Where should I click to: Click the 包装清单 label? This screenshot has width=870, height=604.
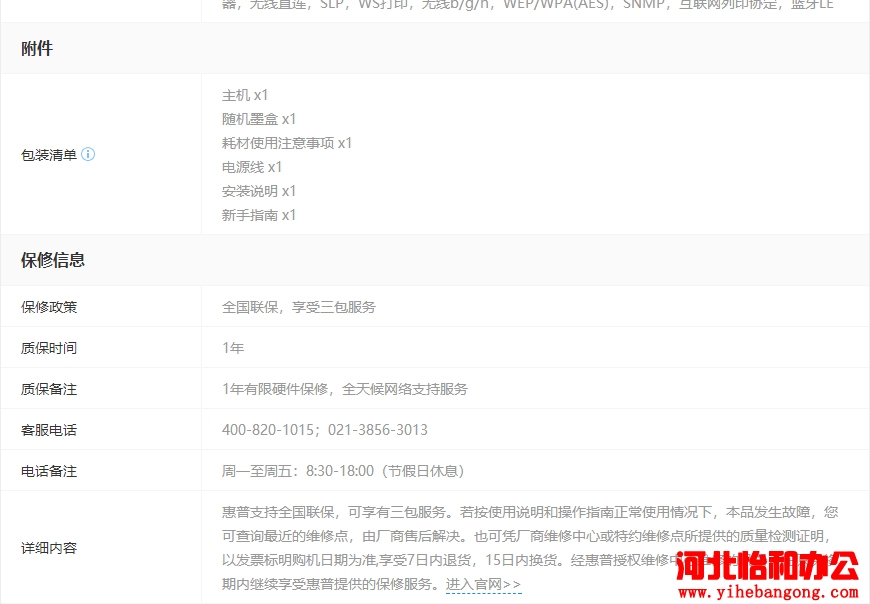coord(49,155)
